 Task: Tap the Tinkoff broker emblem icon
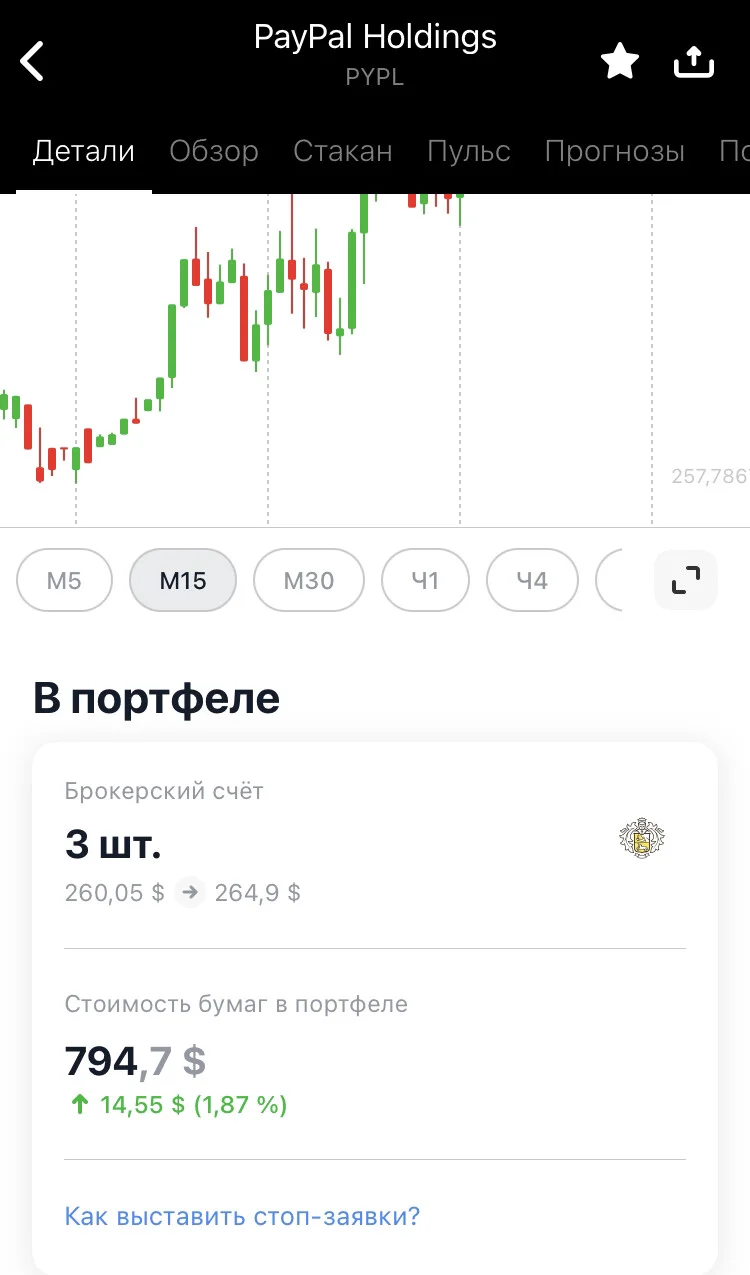(x=643, y=839)
